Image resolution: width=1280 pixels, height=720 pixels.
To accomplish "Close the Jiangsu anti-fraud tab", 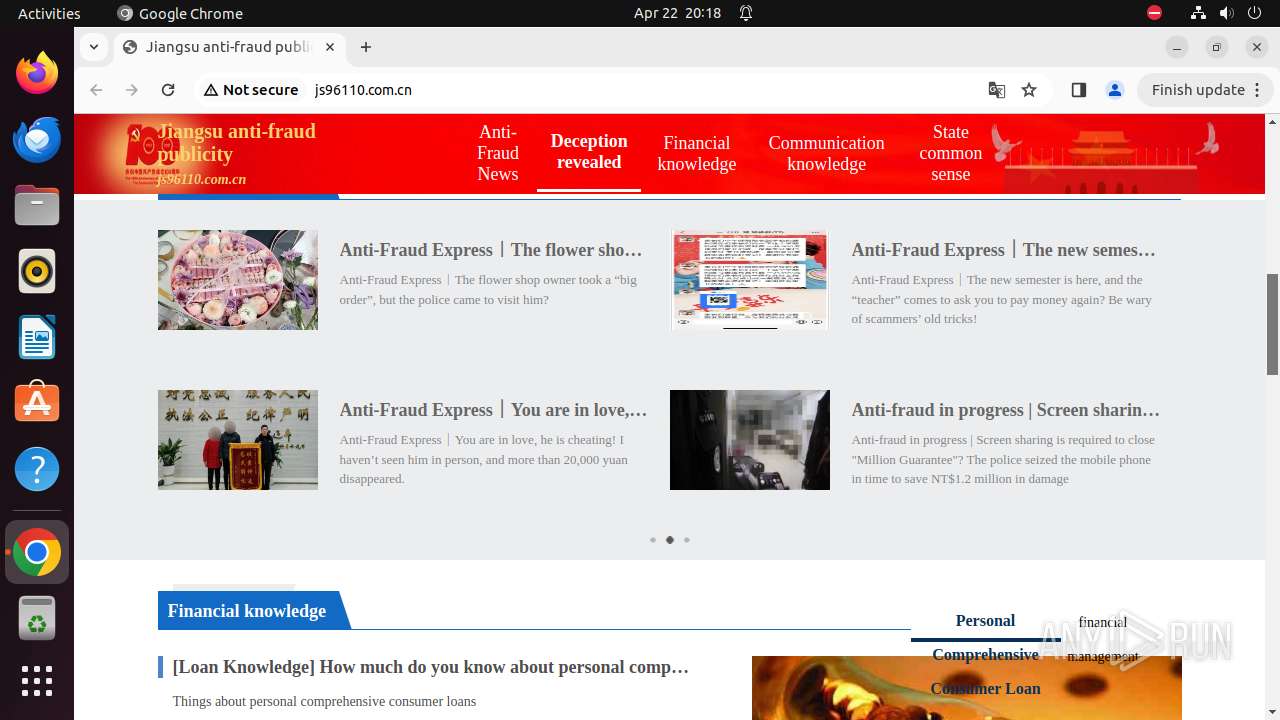I will pyautogui.click(x=330, y=47).
